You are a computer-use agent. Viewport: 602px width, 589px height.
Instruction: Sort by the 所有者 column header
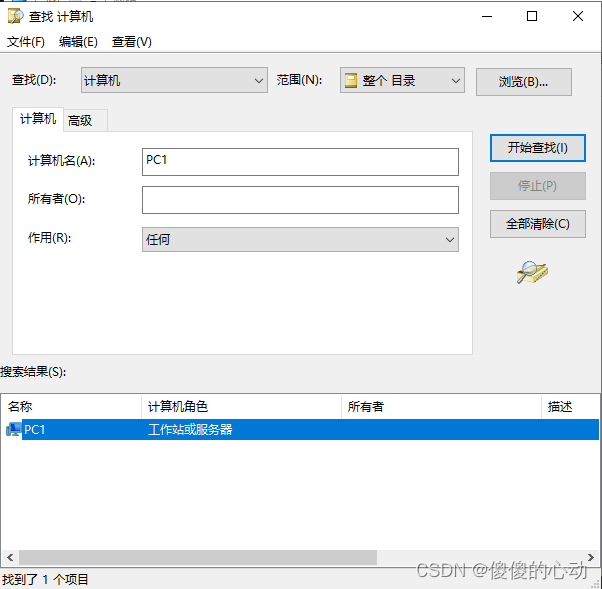pyautogui.click(x=442, y=407)
